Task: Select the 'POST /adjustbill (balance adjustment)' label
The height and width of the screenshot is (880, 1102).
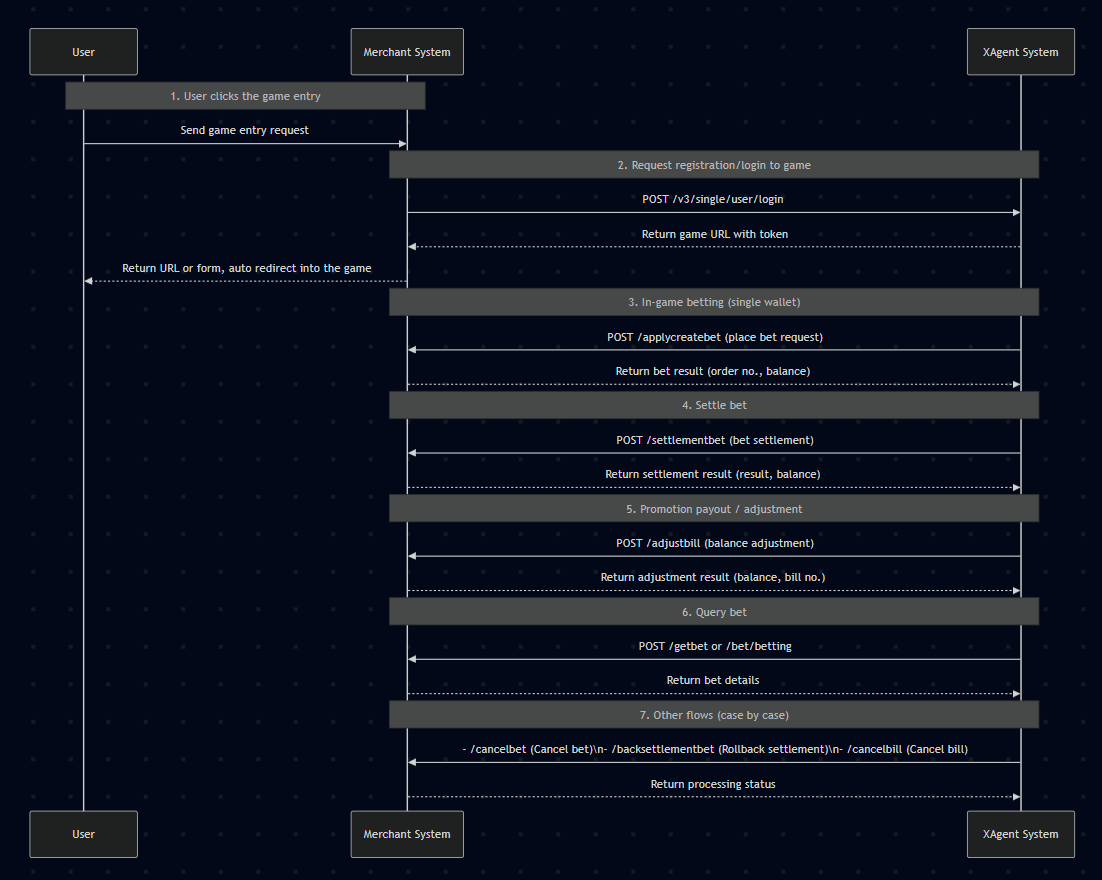Action: (x=714, y=543)
